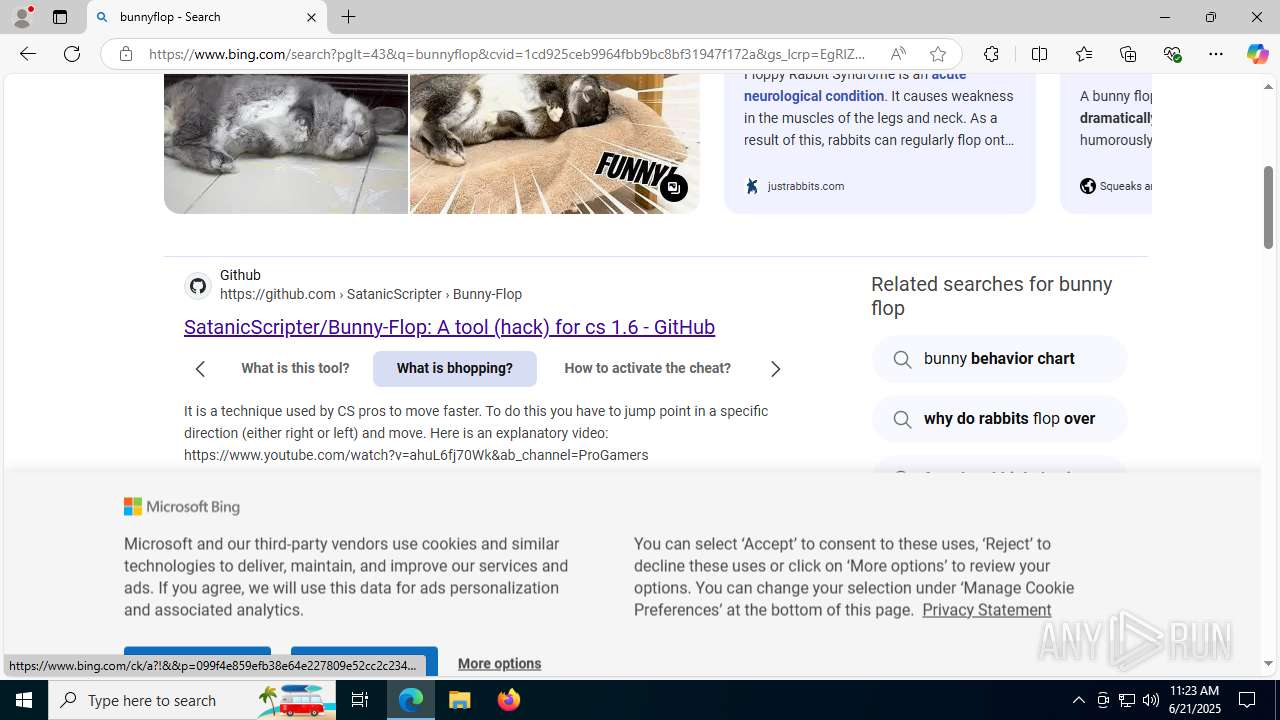Click the browser Back arrow
Viewport: 1280px width, 720px height.
pyautogui.click(x=27, y=54)
